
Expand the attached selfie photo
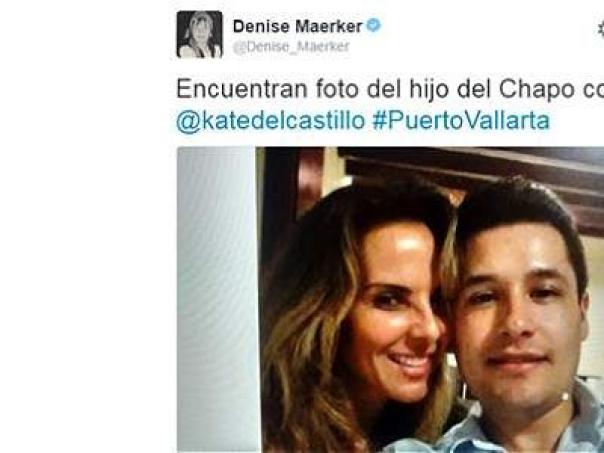tap(430, 300)
